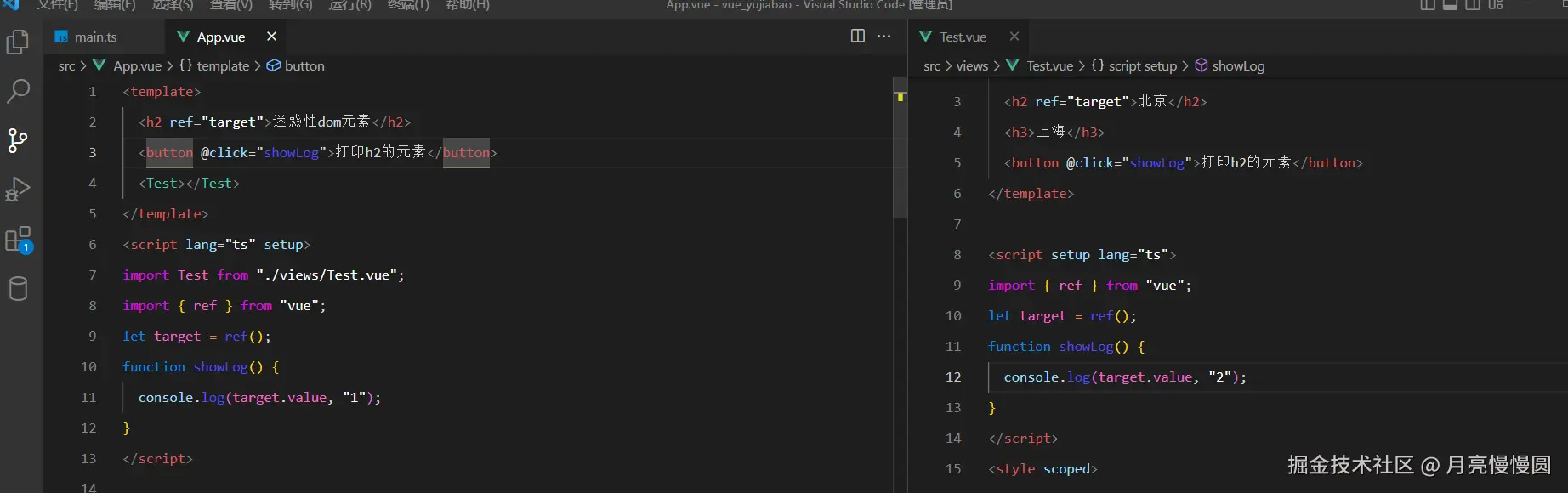Expand the views breadcrumb dropdown
1568x493 pixels.
coord(972,65)
